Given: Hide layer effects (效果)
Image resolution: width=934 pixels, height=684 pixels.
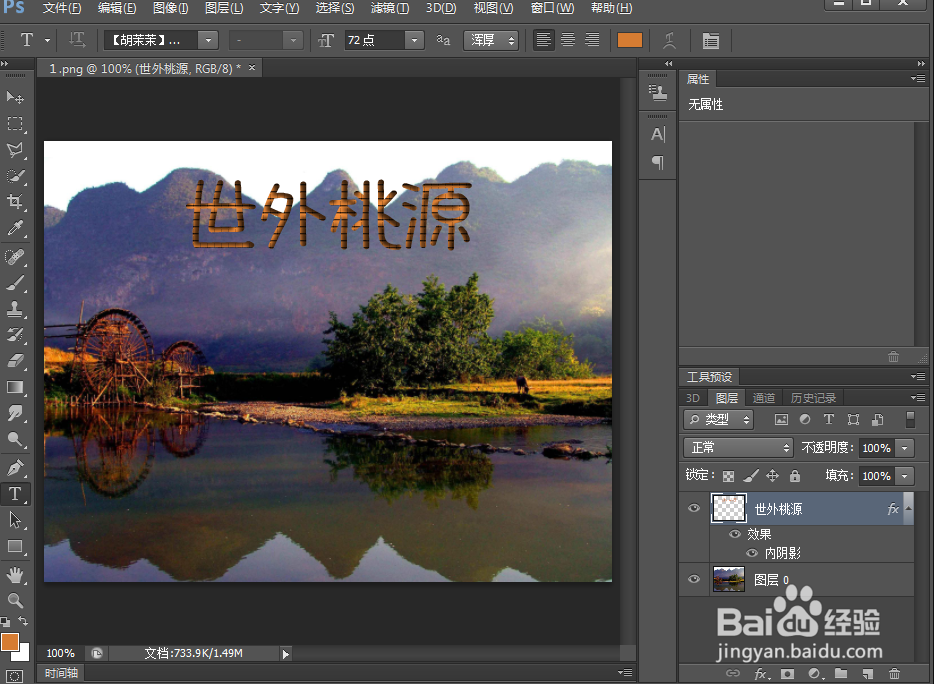Looking at the screenshot, I should [735, 534].
